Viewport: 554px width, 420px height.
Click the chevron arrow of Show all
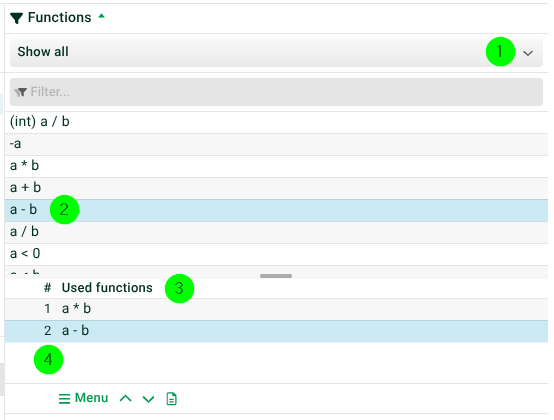coord(528,53)
